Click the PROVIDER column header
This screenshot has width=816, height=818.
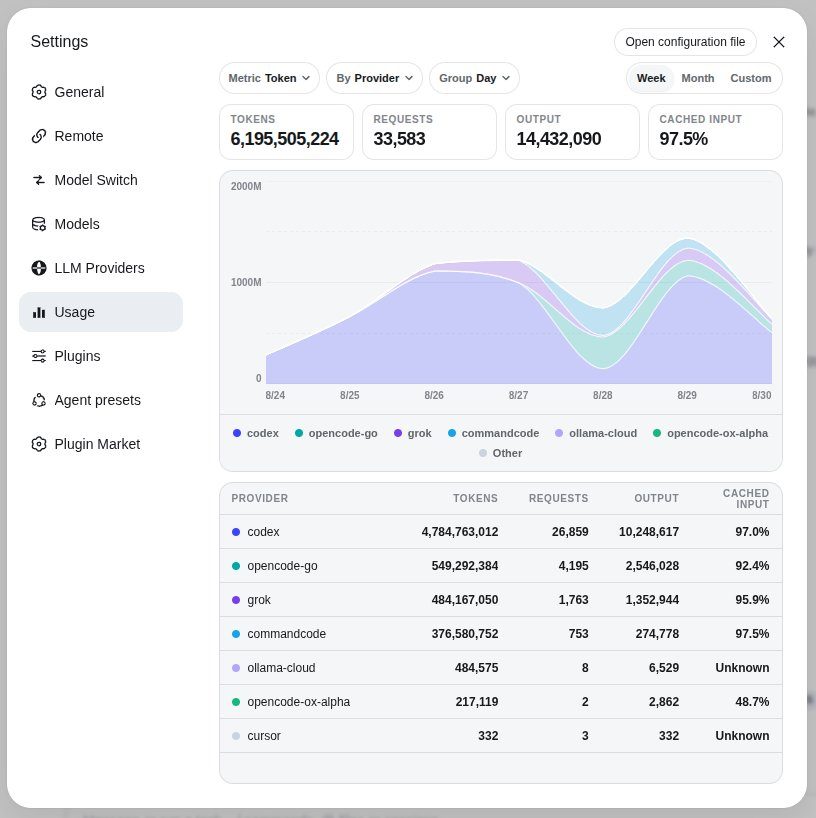pos(259,498)
